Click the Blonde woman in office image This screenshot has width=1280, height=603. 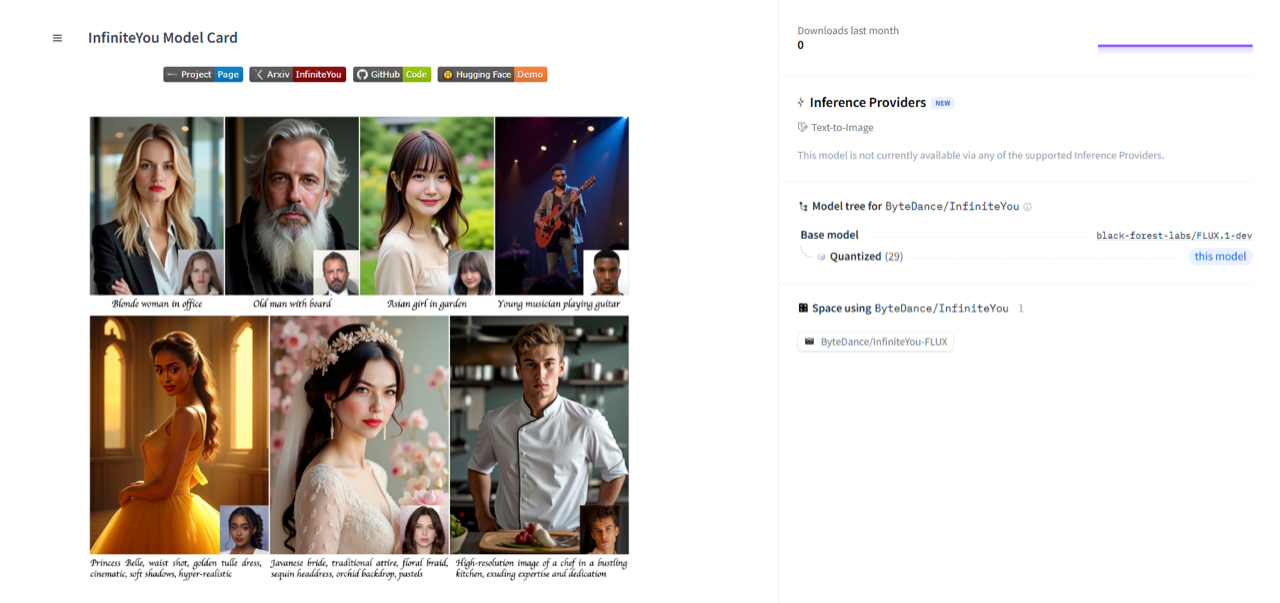[157, 206]
